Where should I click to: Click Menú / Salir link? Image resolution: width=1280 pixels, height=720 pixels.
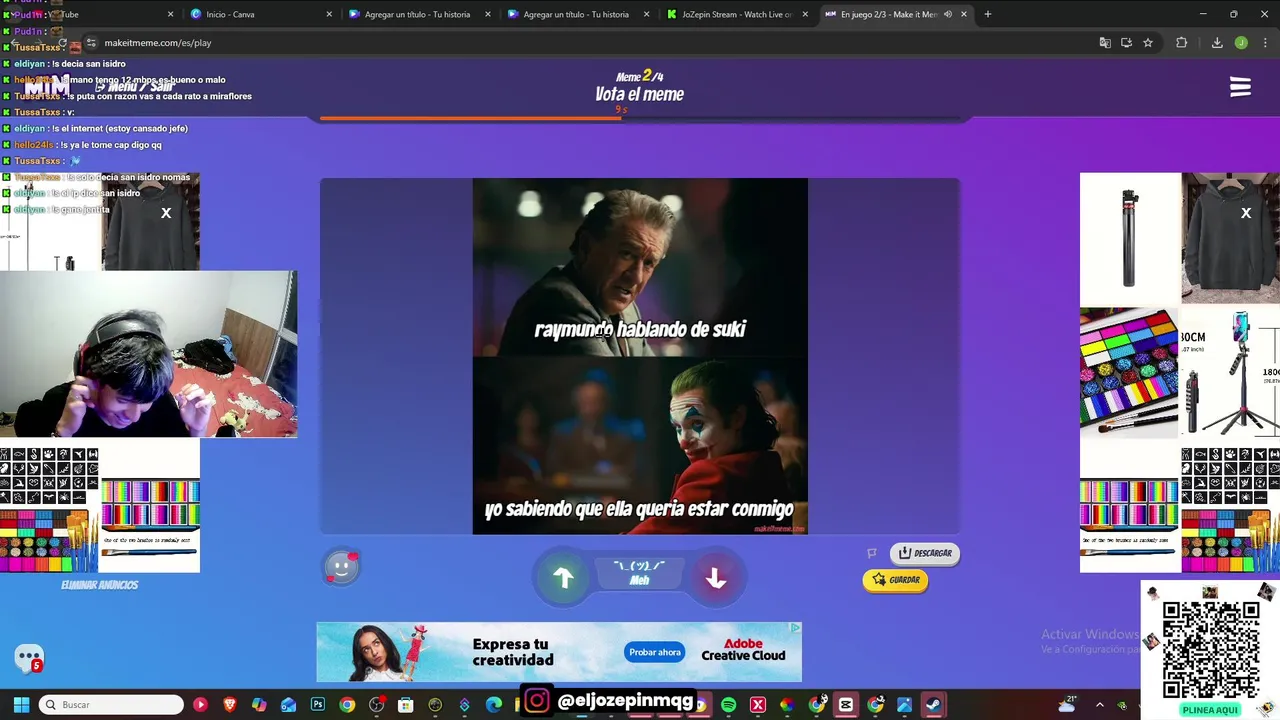(134, 87)
